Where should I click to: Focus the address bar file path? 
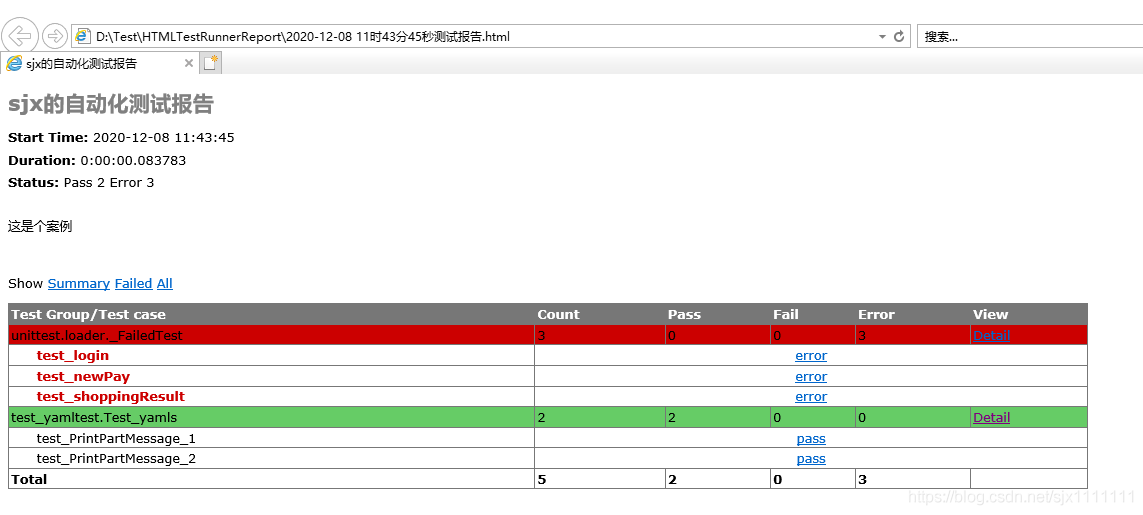pyautogui.click(x=303, y=36)
